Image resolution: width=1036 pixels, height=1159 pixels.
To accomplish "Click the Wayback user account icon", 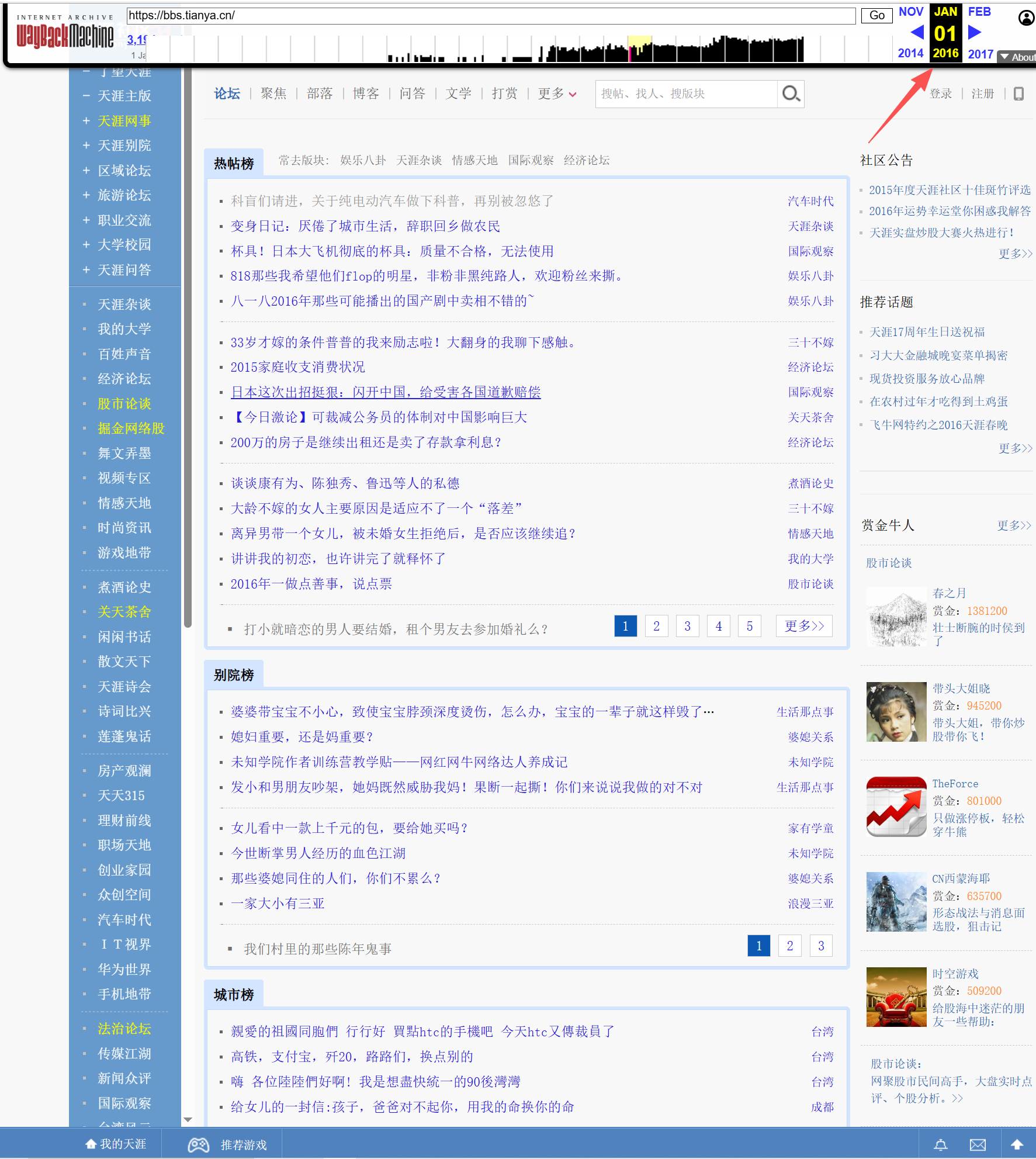I will (1025, 18).
